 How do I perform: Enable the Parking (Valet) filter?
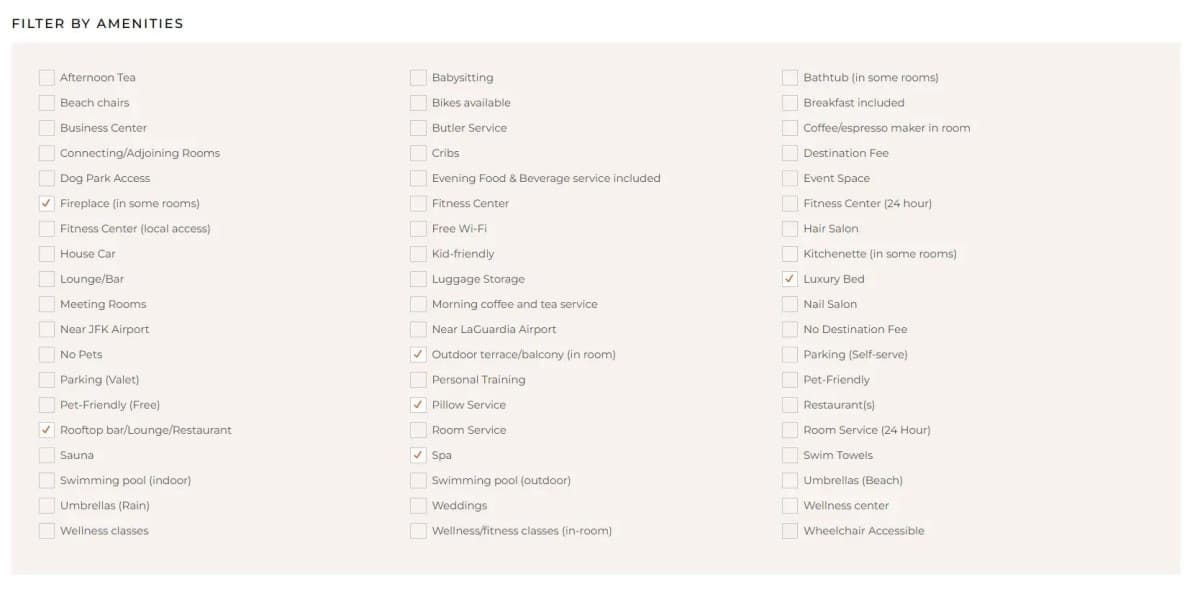click(46, 379)
